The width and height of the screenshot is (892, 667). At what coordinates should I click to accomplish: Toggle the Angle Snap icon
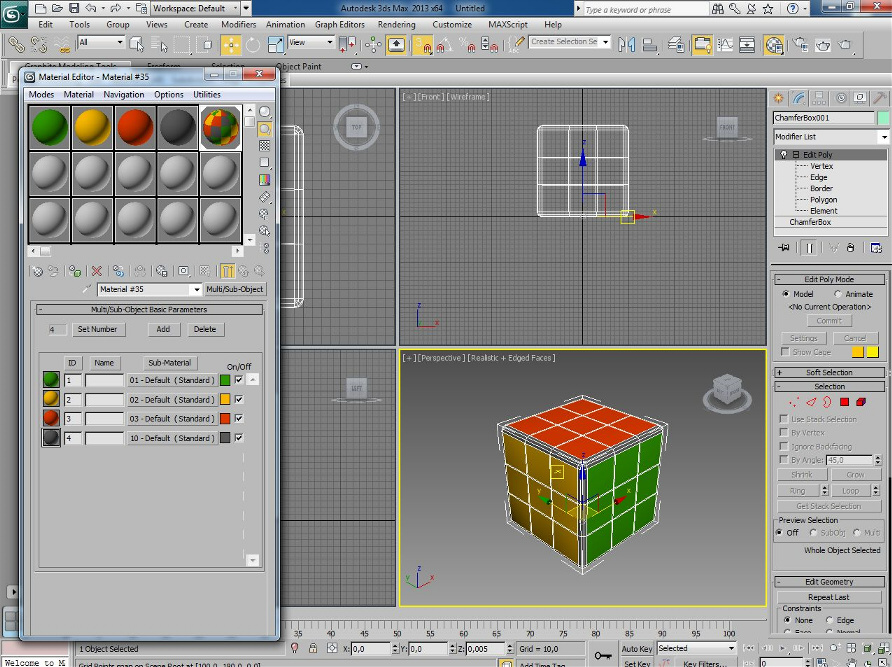coord(444,44)
